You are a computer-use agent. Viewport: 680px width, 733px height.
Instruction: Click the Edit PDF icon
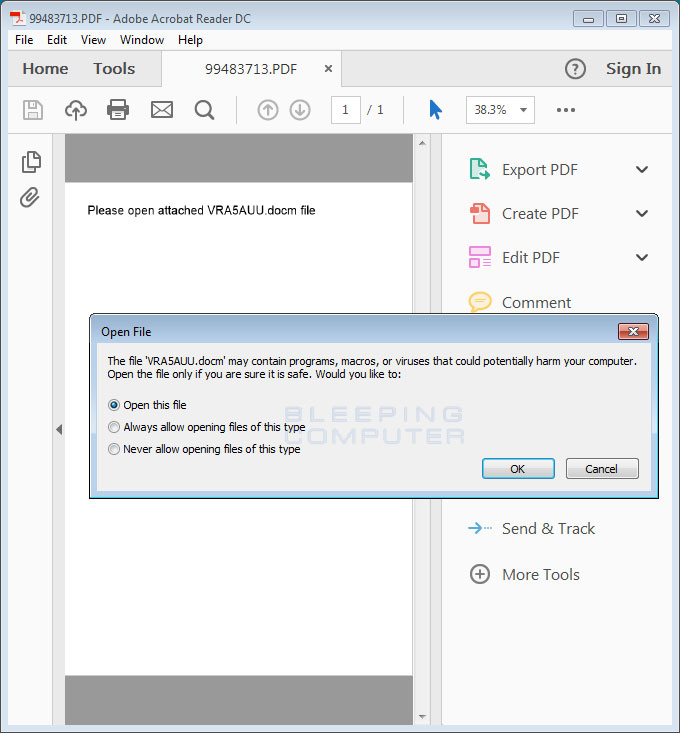(x=480, y=257)
